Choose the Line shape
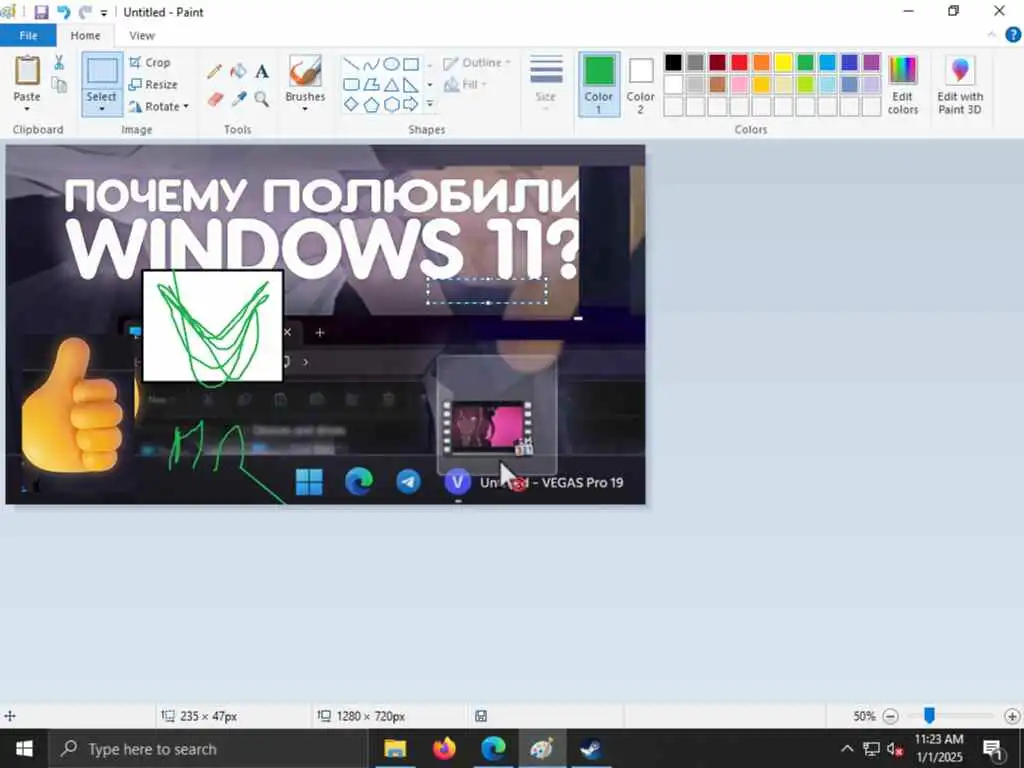This screenshot has width=1024, height=768. pyautogui.click(x=351, y=64)
